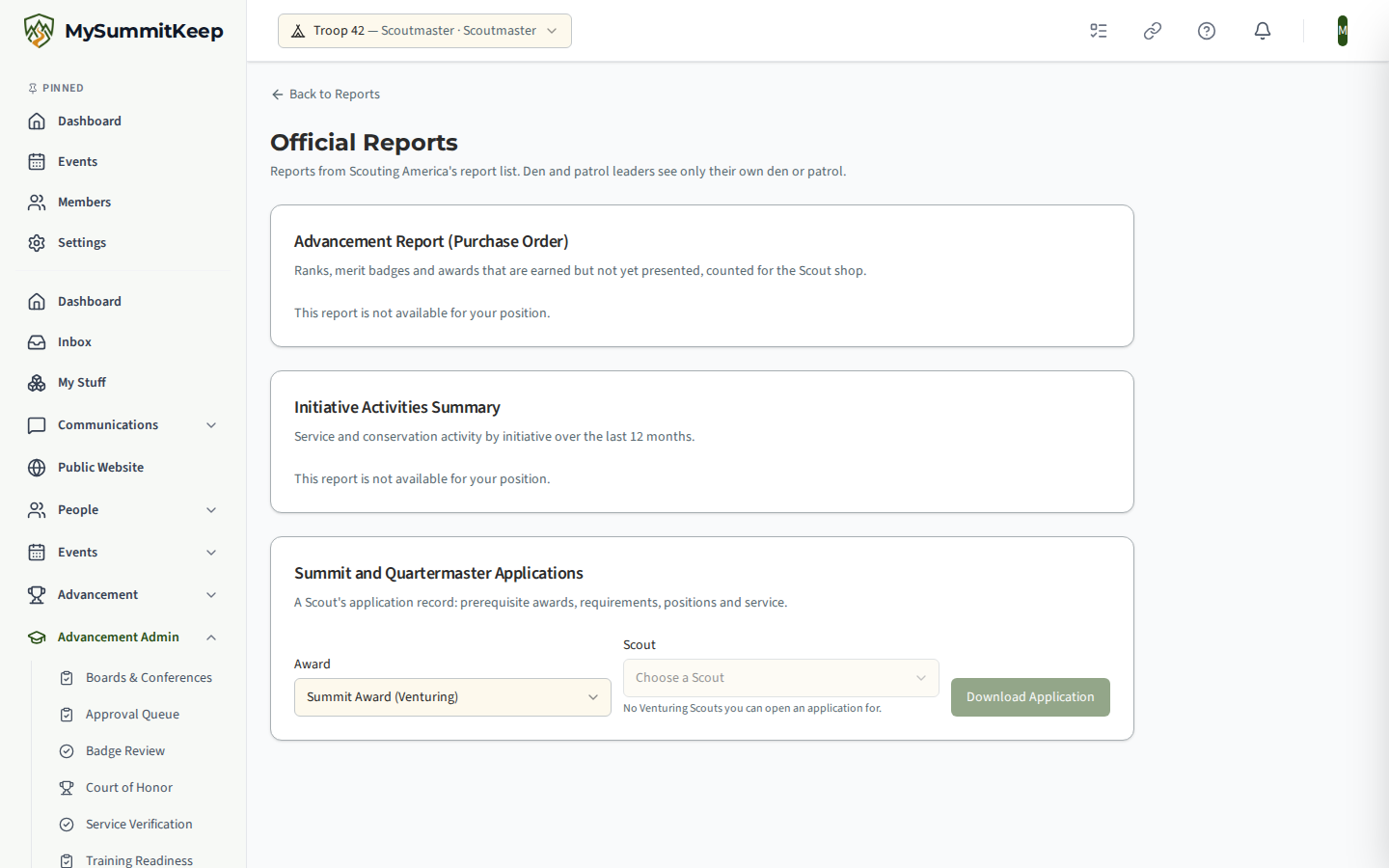Click the Advancement Report (Purchase Order) heading
This screenshot has height=868, width=1389.
click(431, 241)
